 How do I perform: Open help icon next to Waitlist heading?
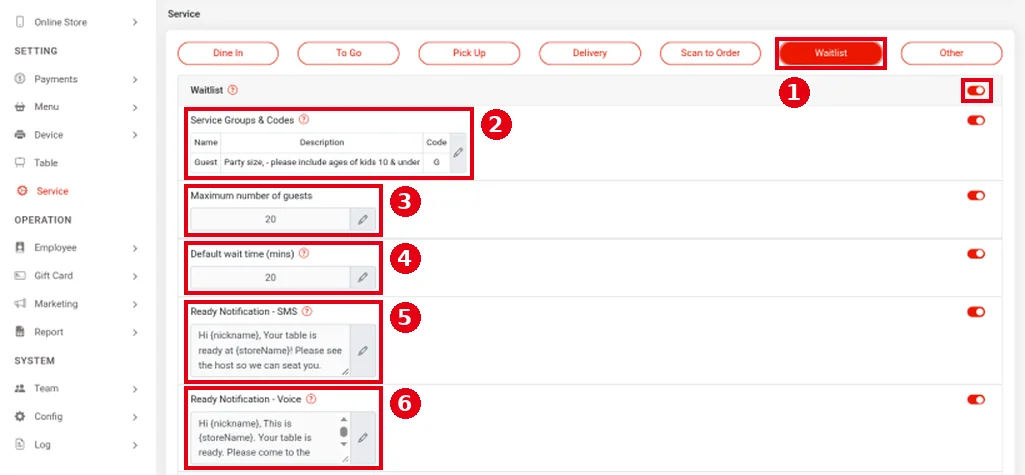[233, 90]
